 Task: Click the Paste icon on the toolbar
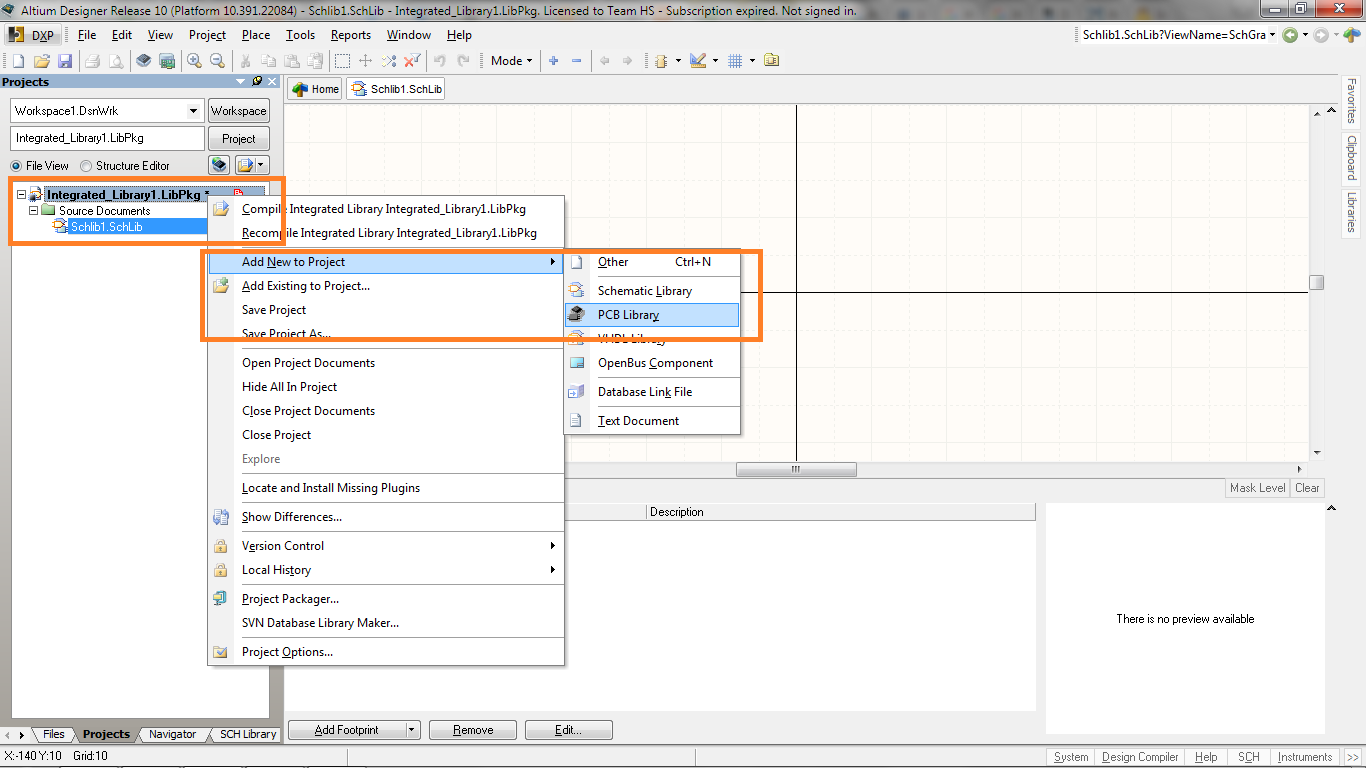293,60
